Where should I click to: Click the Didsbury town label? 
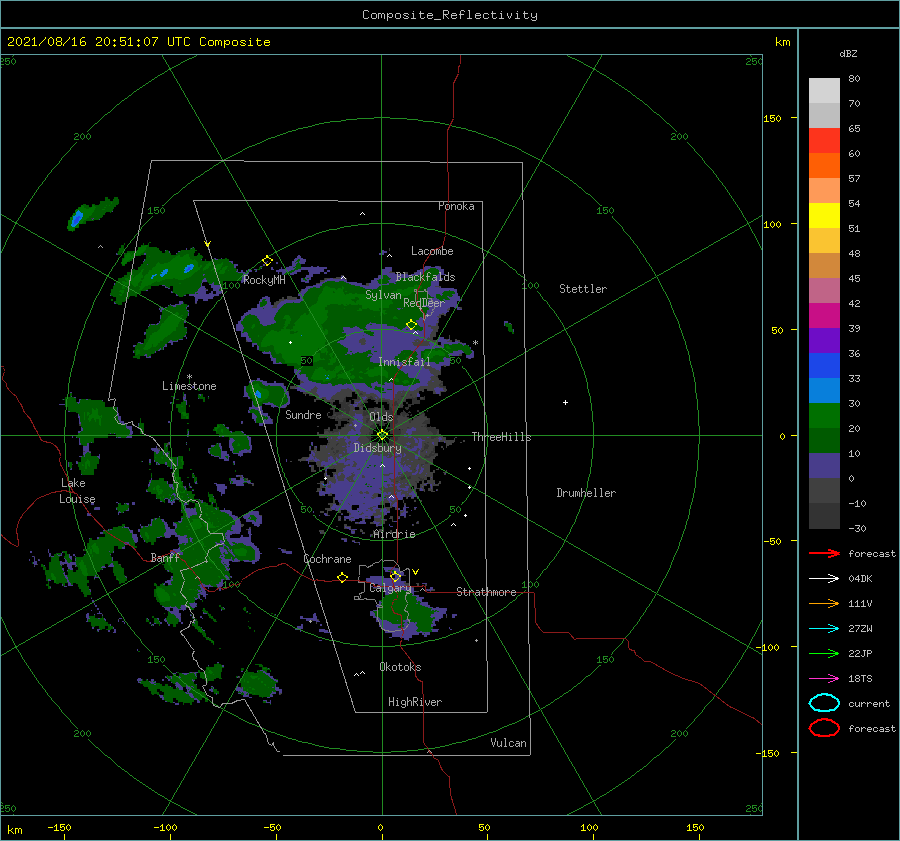coord(378,448)
